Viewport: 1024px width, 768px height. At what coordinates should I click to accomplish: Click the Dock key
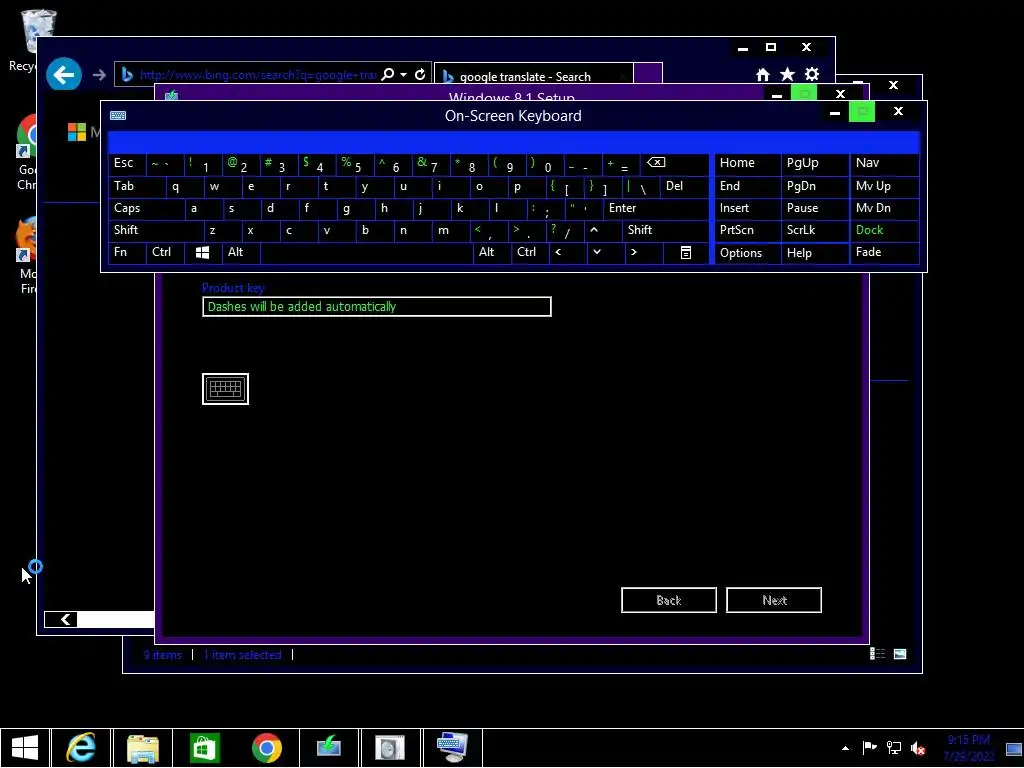pos(884,230)
